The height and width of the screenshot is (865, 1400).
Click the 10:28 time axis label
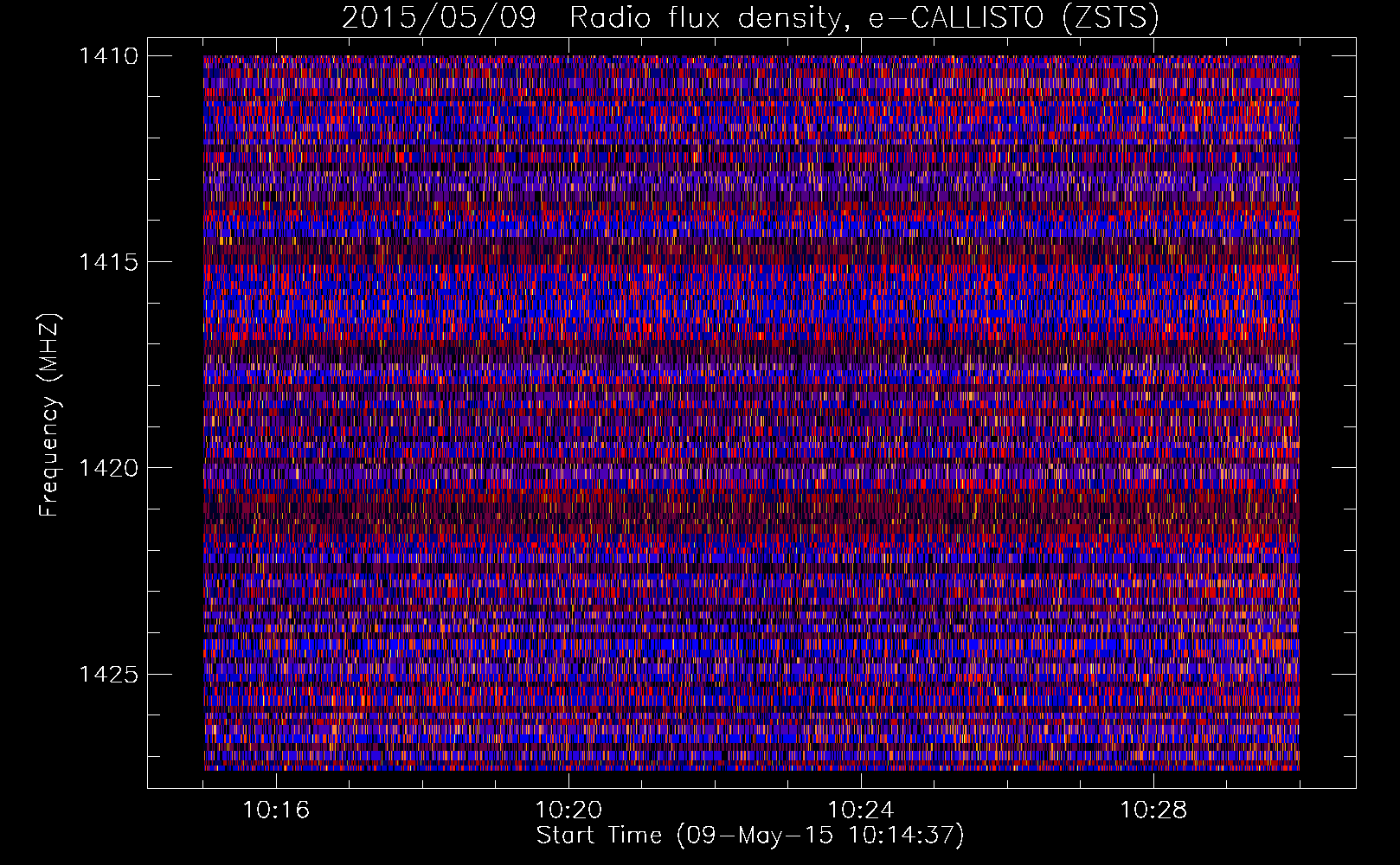coord(1153,811)
